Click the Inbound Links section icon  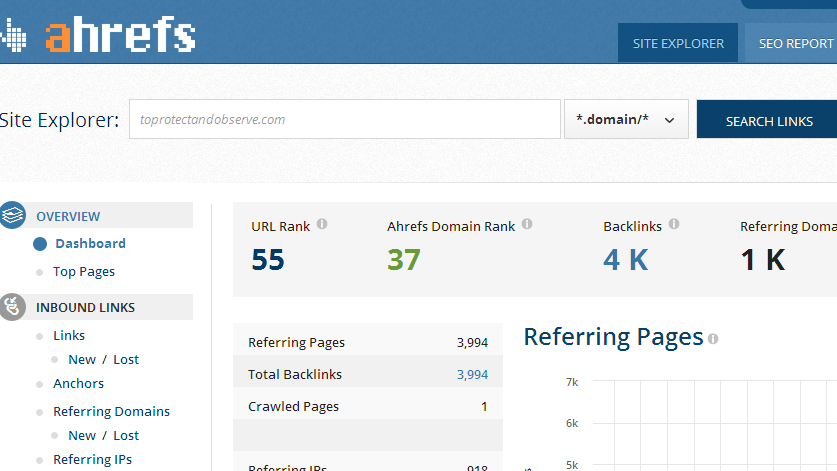point(12,307)
